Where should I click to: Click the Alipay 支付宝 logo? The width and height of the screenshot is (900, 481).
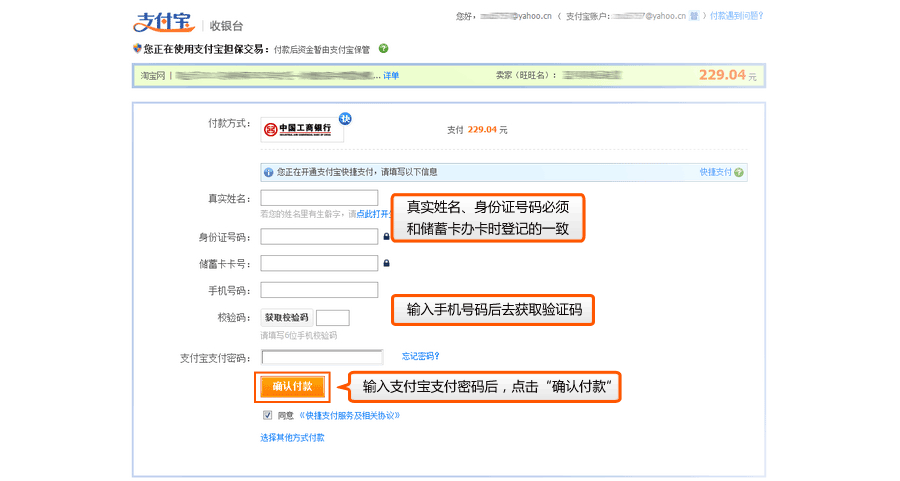point(164,22)
